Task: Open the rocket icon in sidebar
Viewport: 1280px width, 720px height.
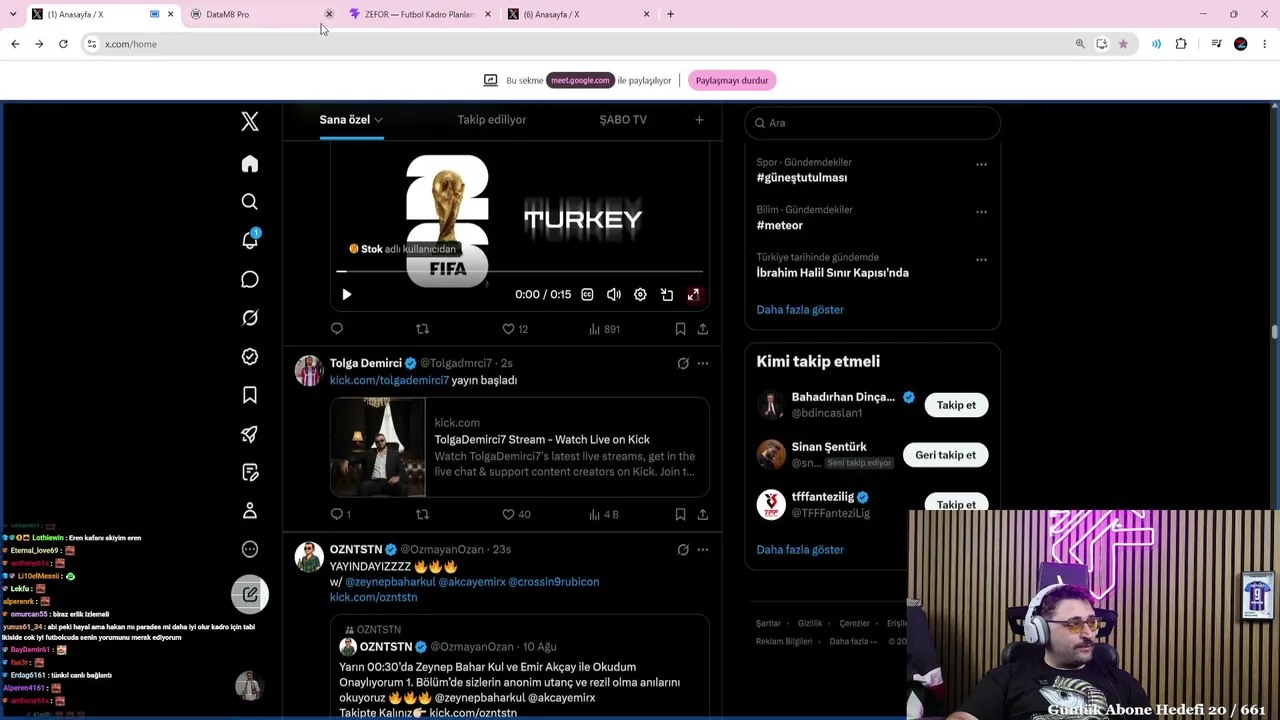Action: pyautogui.click(x=250, y=434)
